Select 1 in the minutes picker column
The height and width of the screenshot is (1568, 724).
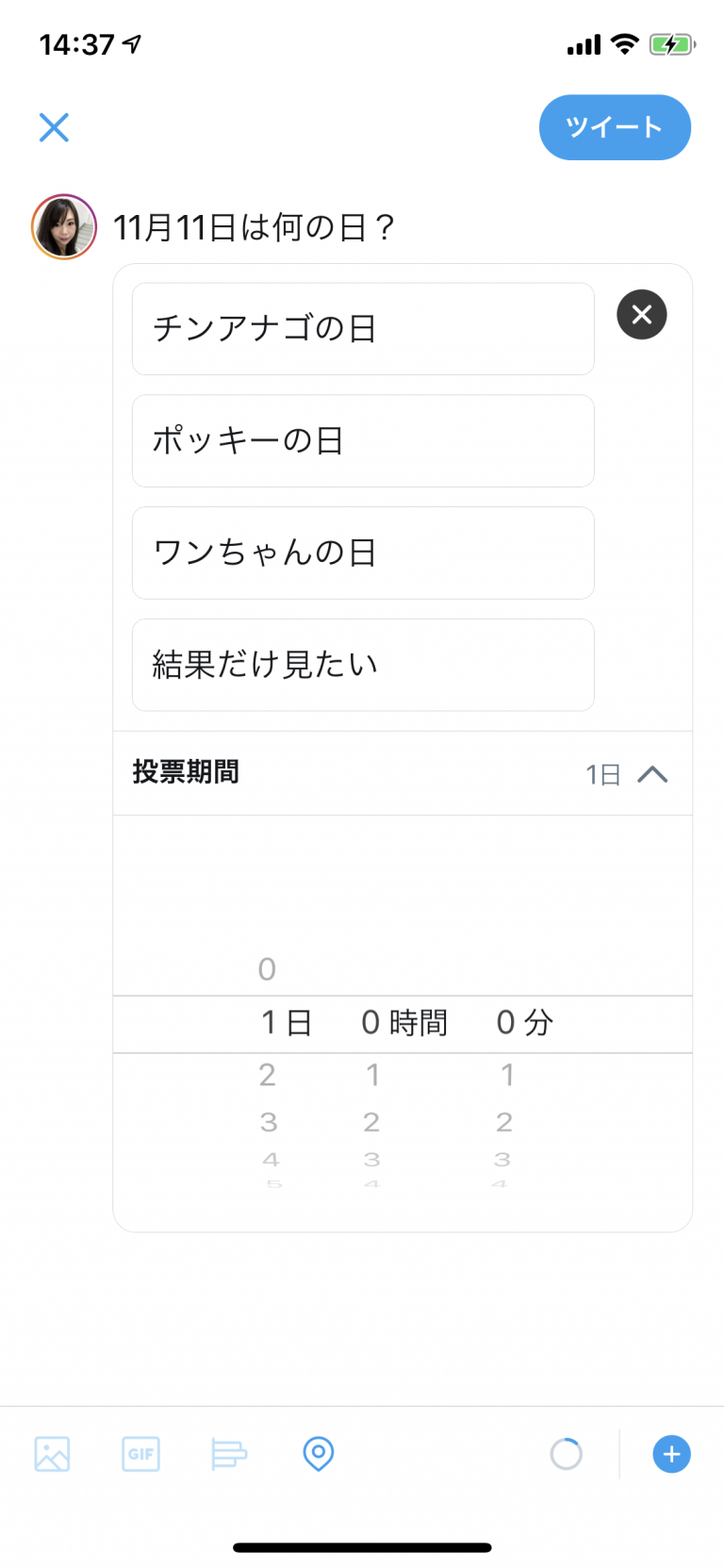[507, 1075]
